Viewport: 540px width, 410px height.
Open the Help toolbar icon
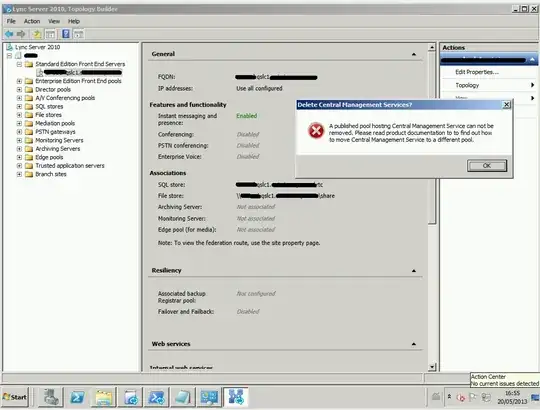coord(66,34)
